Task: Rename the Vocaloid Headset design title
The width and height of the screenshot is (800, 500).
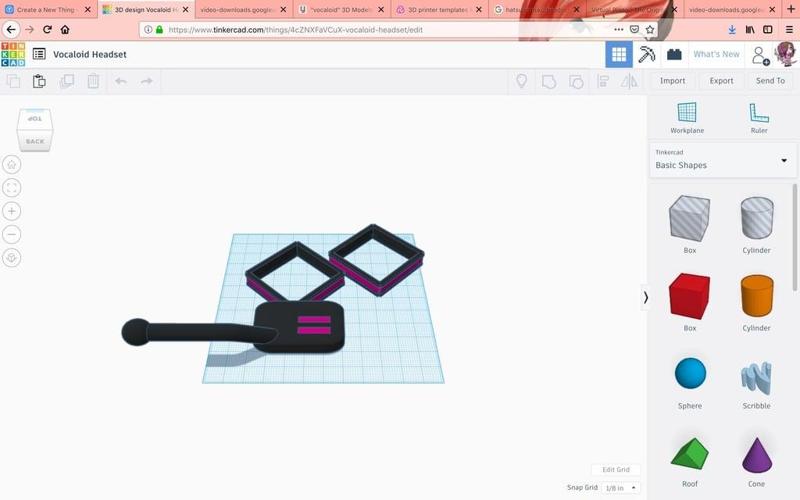Action: coord(90,54)
